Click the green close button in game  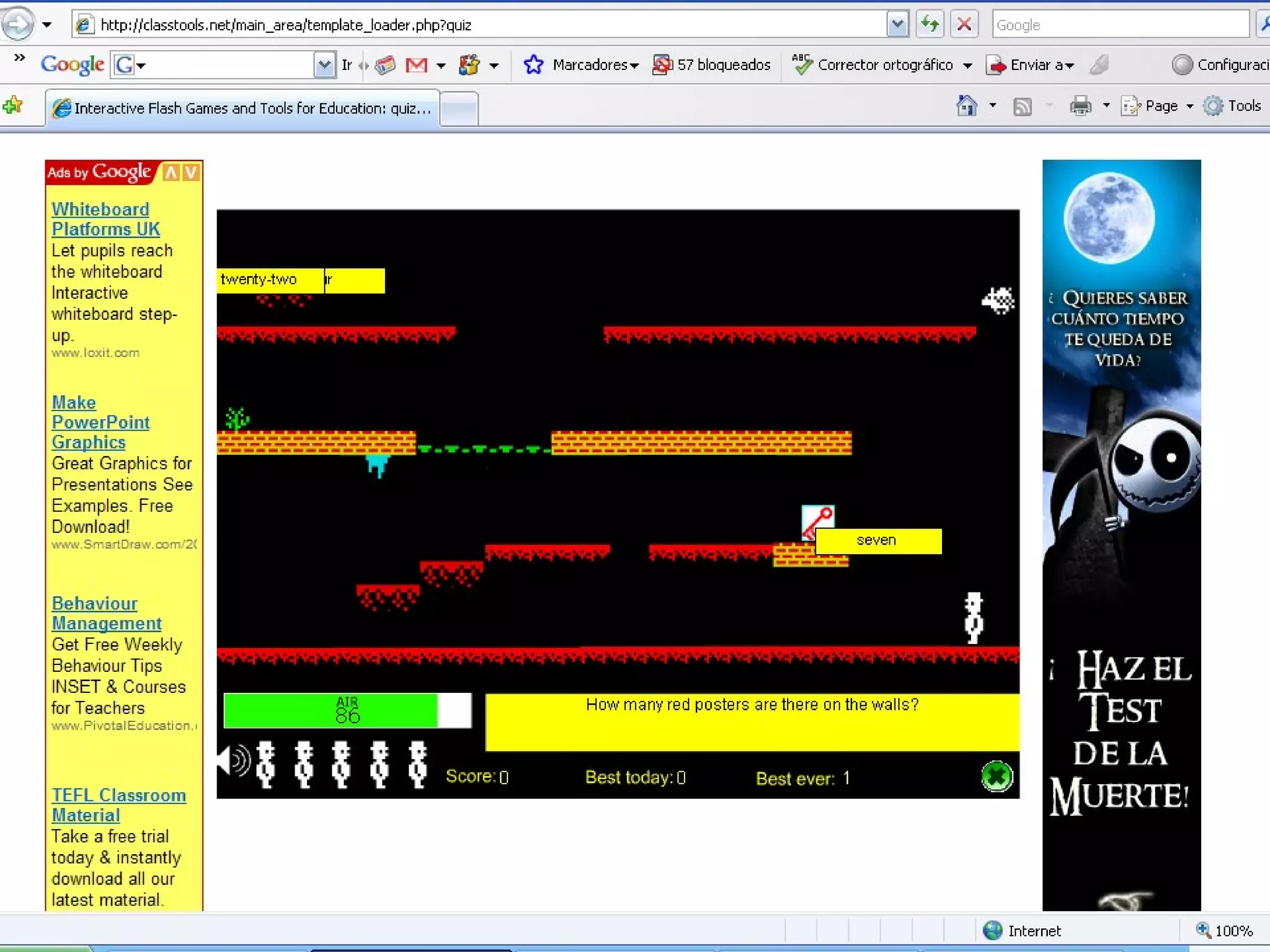[997, 777]
